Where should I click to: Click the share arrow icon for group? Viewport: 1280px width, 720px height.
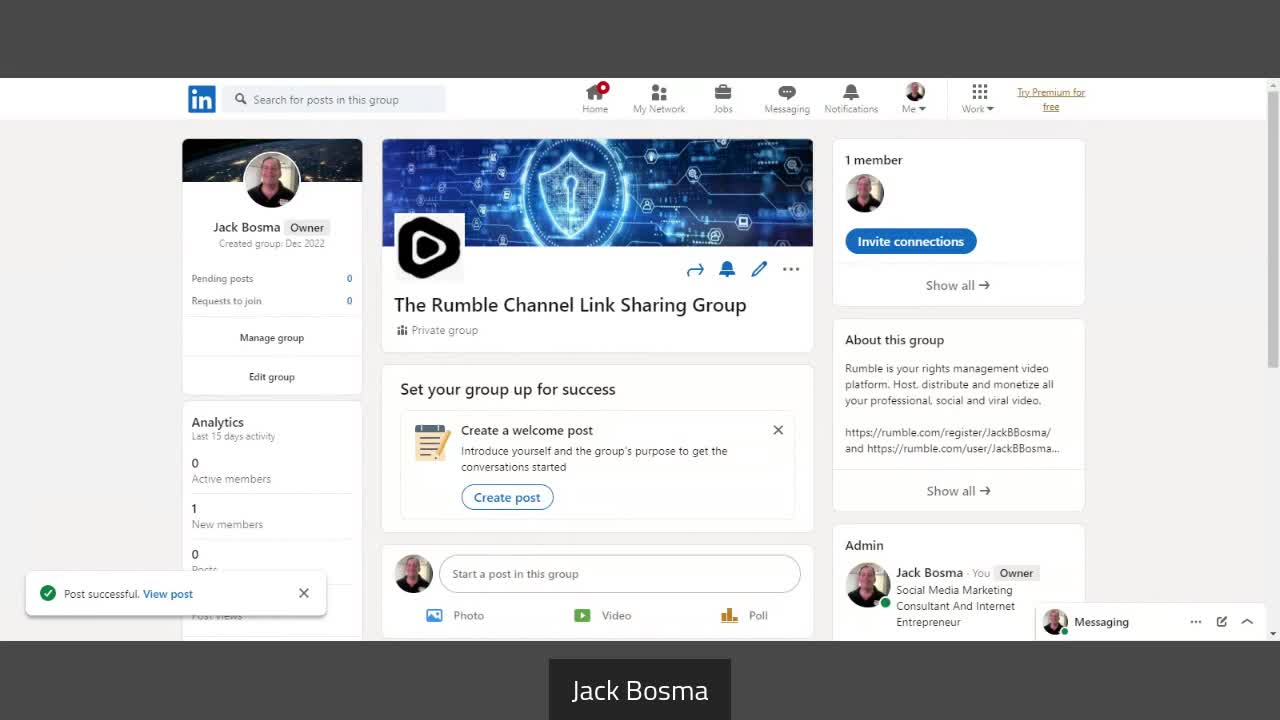click(695, 269)
